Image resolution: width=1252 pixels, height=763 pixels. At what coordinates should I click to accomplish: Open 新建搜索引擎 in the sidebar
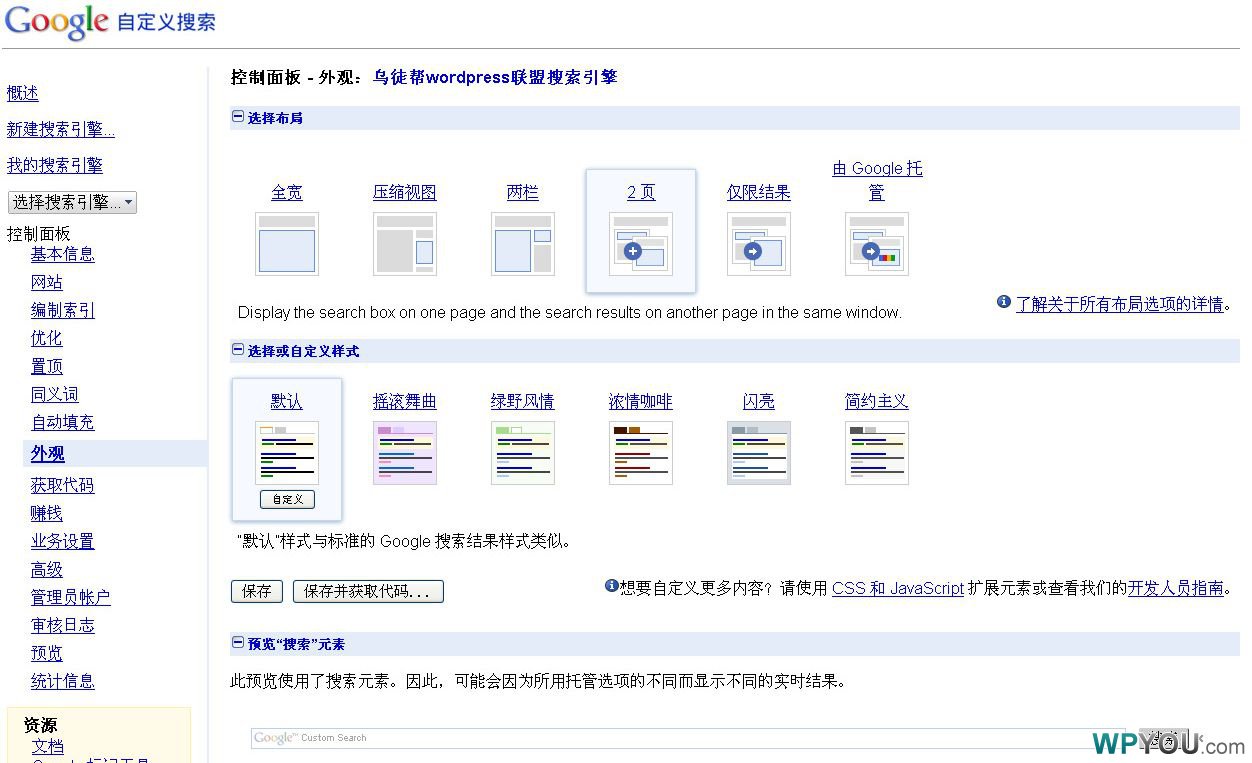(x=61, y=129)
